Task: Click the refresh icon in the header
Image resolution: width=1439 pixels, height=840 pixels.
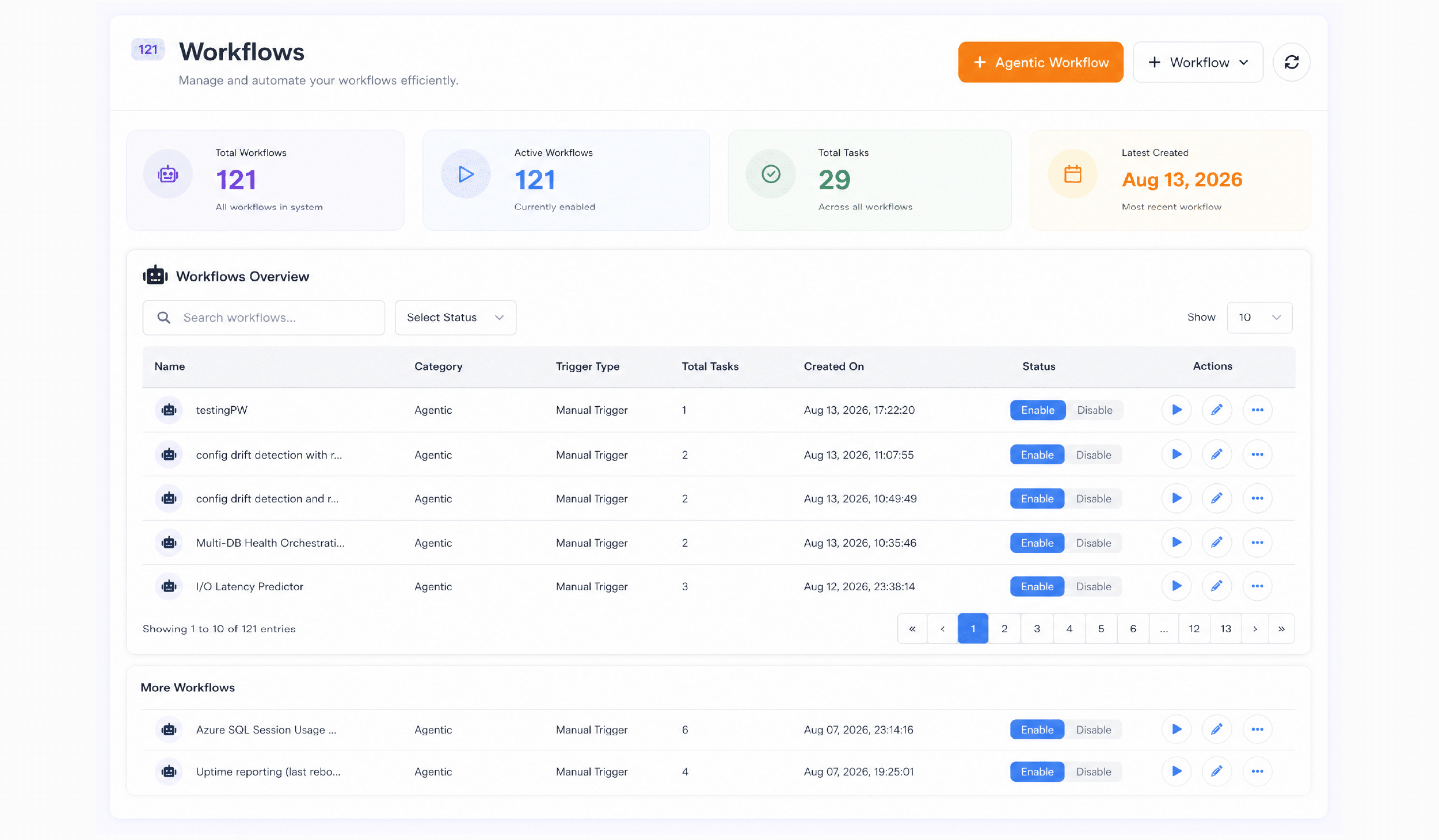Action: pos(1292,62)
